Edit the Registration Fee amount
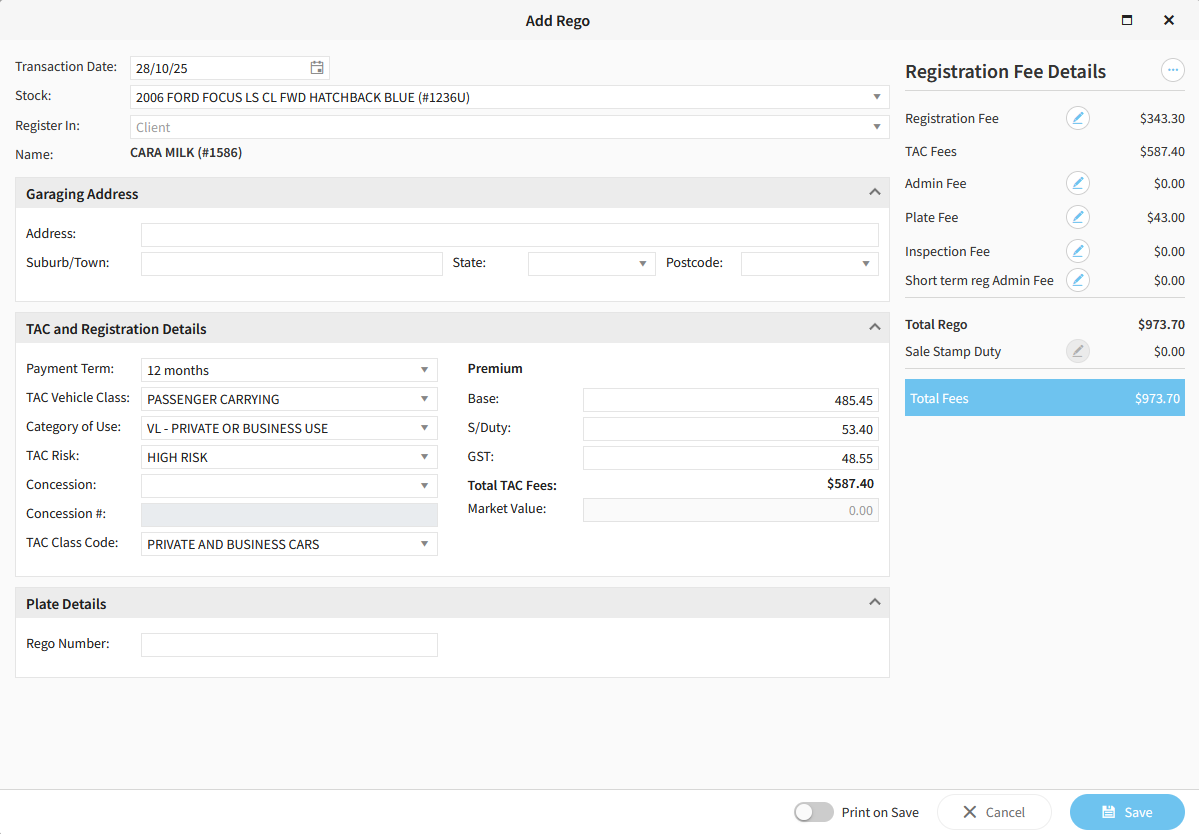1199x834 pixels. [x=1077, y=118]
